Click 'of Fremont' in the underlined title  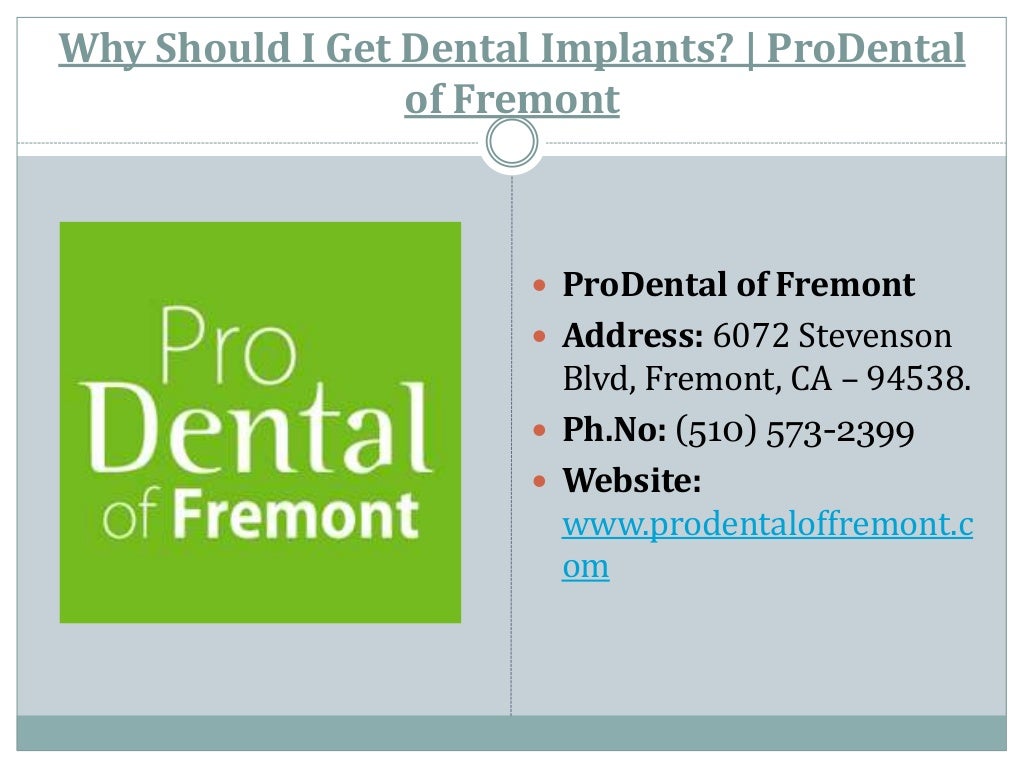(x=512, y=99)
